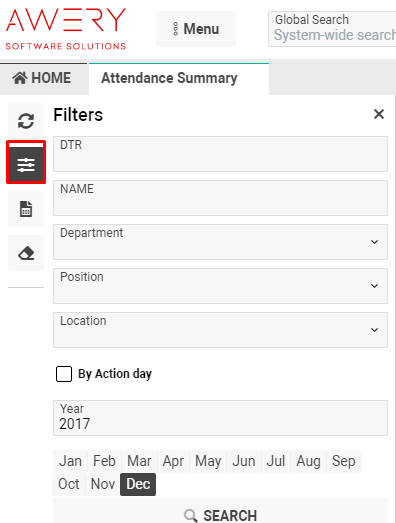Close the Filters panel
This screenshot has height=523, width=396.
(379, 114)
